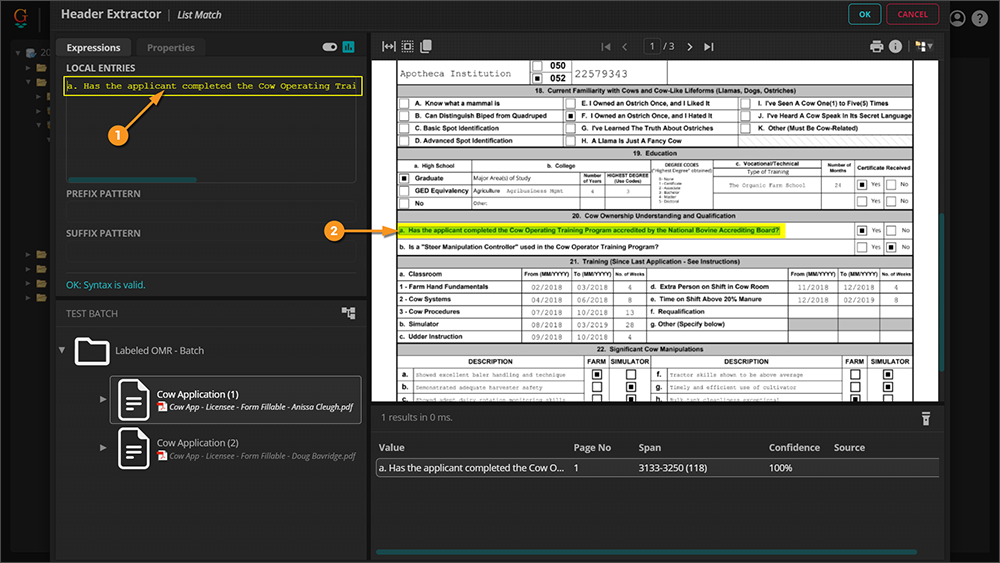
Task: Expand the Cow Application (1) node
Action: 103,399
